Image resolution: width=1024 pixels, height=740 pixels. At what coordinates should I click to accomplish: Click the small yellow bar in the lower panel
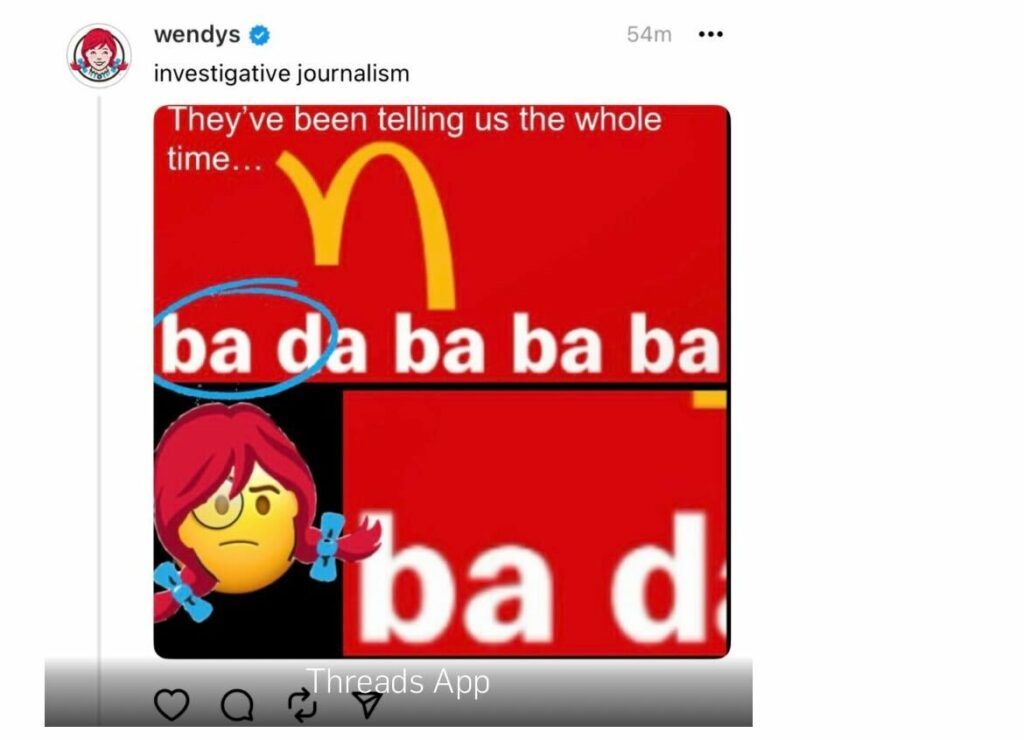tap(710, 399)
